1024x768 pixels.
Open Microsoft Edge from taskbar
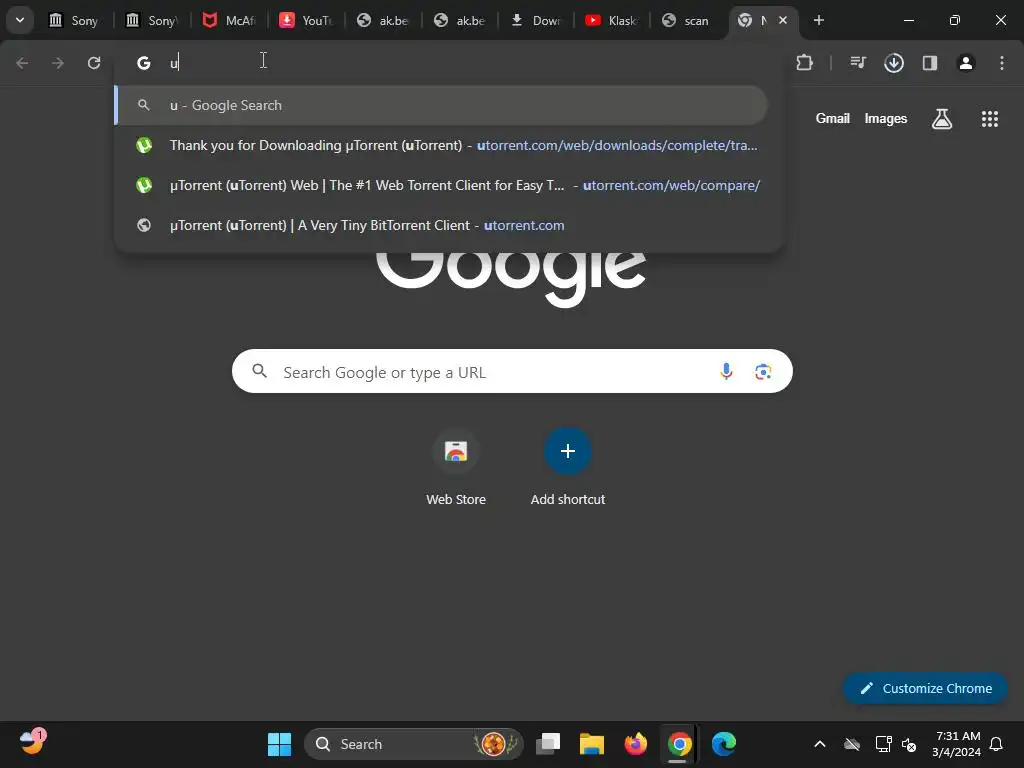(x=724, y=744)
